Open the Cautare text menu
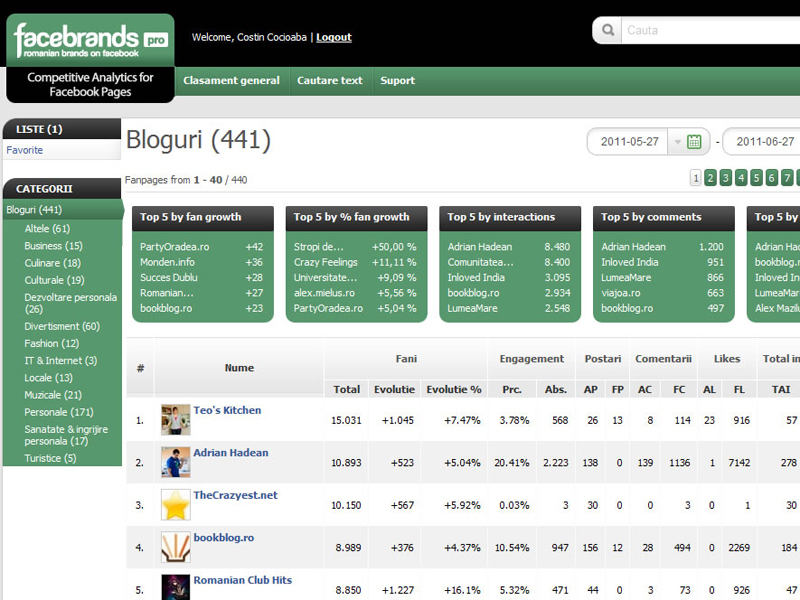Screen dimensions: 800x600 (x=330, y=81)
